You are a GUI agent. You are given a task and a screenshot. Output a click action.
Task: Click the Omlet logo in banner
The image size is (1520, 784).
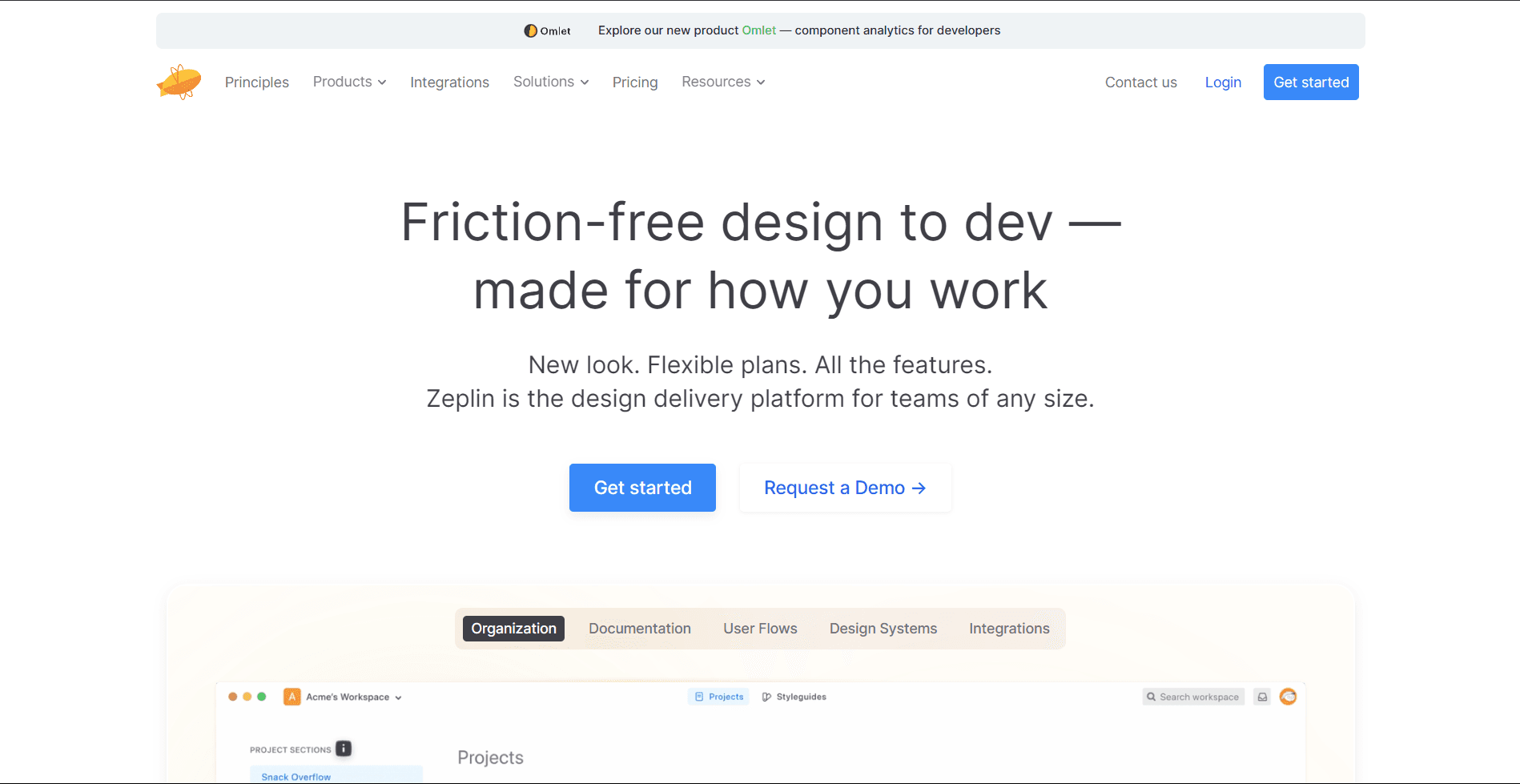(547, 30)
